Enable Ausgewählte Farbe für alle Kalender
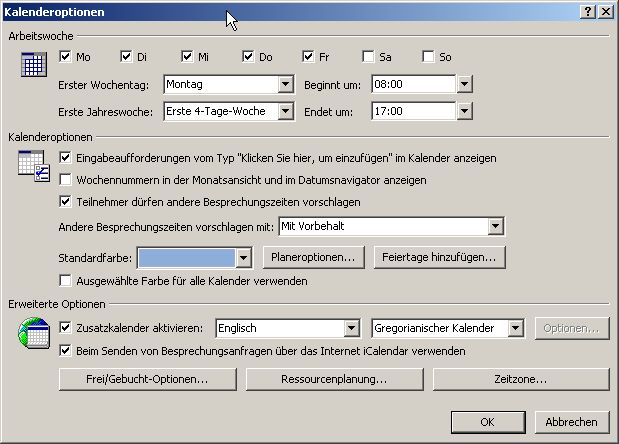The width and height of the screenshot is (619, 444). (x=66, y=281)
